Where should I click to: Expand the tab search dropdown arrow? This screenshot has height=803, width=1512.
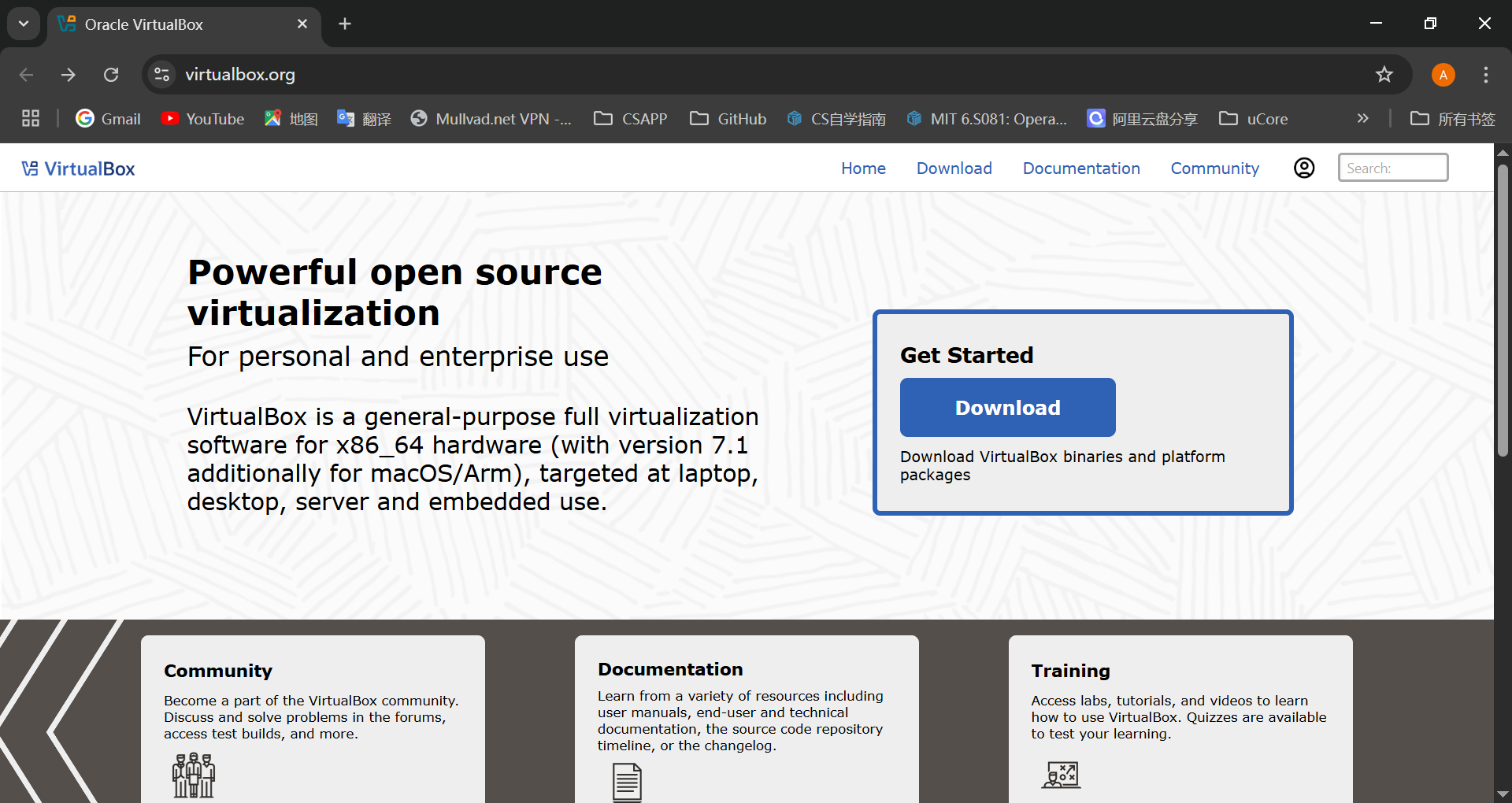(x=24, y=24)
